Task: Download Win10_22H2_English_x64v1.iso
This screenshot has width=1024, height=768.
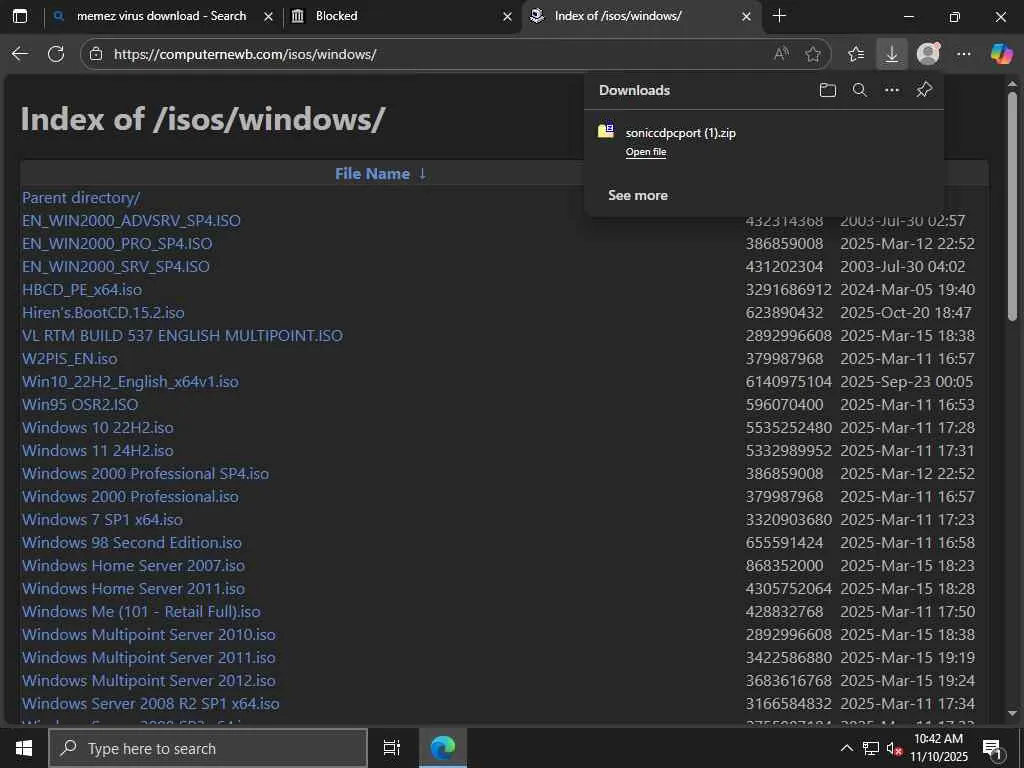Action: point(130,381)
